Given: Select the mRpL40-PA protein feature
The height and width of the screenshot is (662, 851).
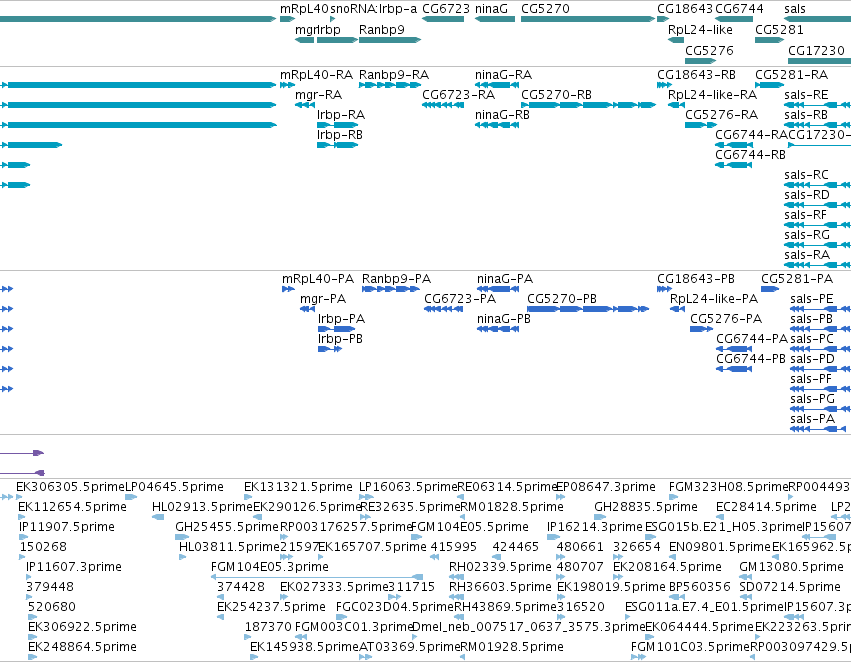Looking at the screenshot, I should pos(288,289).
